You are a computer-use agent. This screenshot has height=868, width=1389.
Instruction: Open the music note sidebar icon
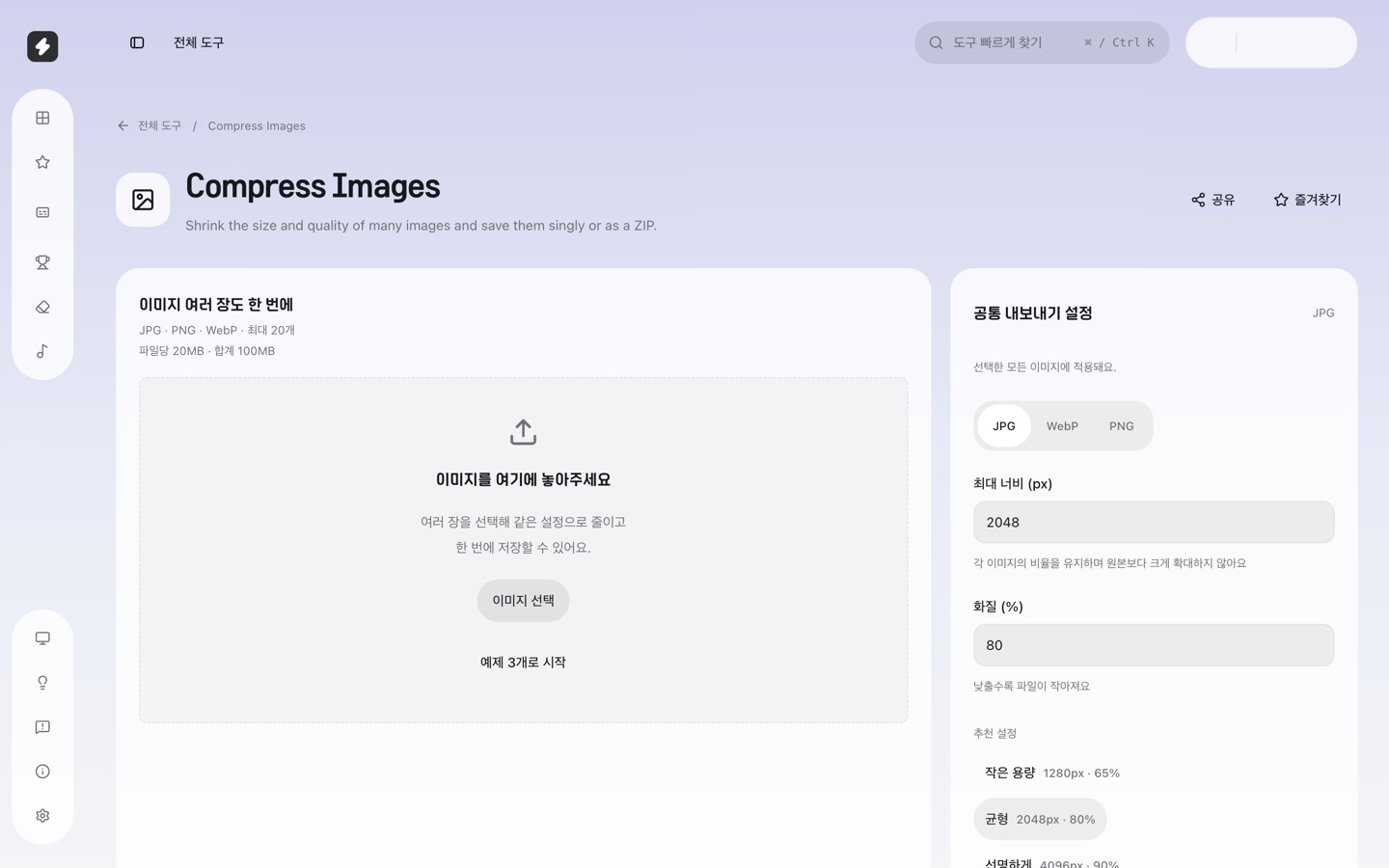click(x=42, y=351)
